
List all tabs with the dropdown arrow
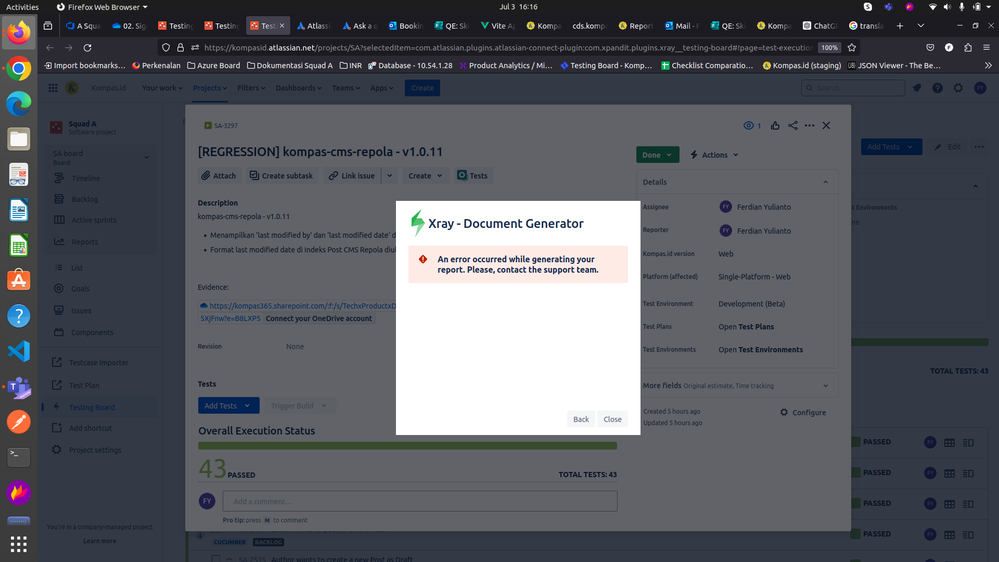(x=921, y=26)
